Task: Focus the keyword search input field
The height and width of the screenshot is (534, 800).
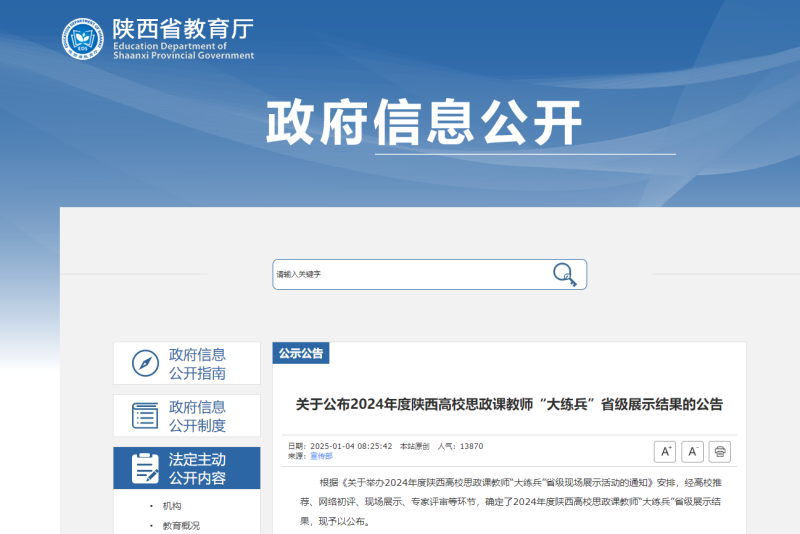Action: click(x=410, y=274)
